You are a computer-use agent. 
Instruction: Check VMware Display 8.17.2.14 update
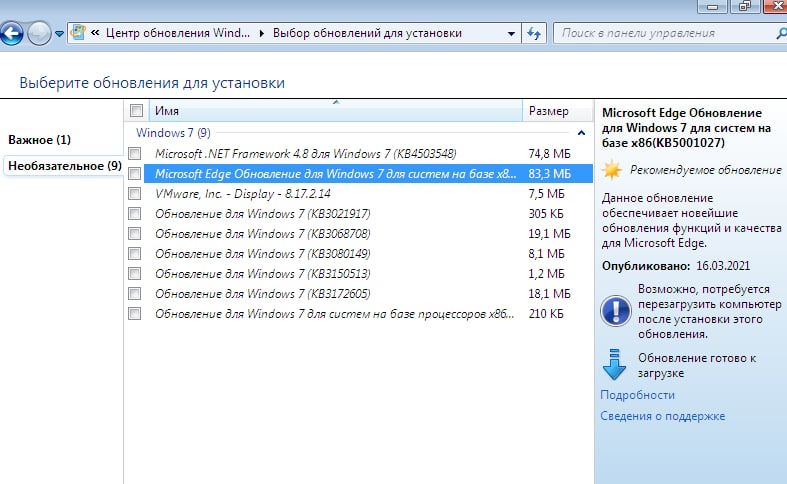point(135,194)
